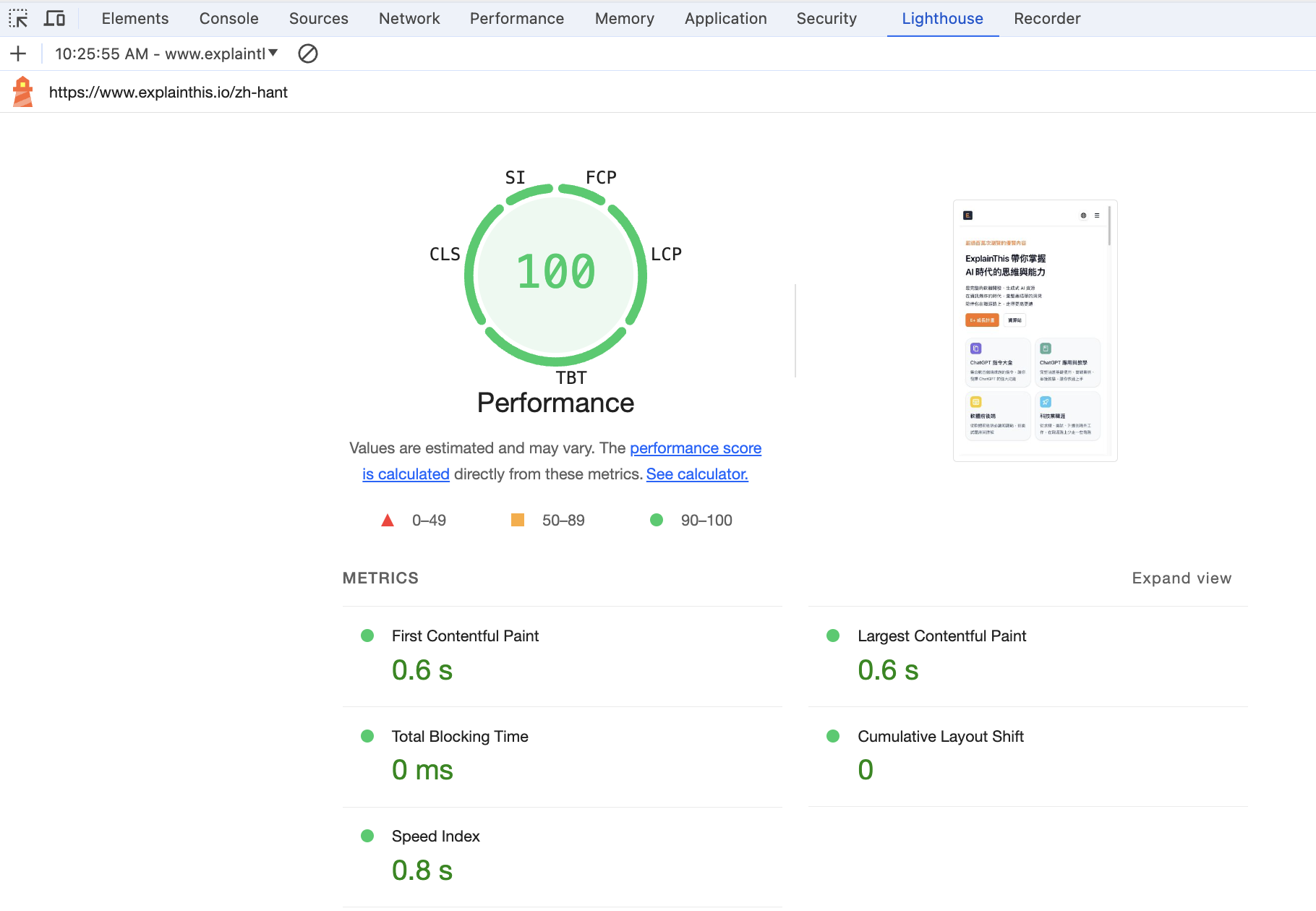
Task: Click the See calculator link
Action: pyautogui.click(x=696, y=474)
